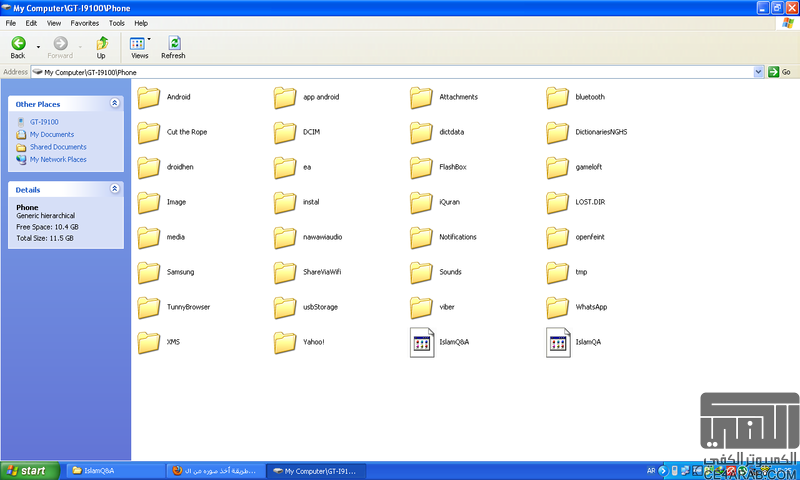The image size is (800, 480).
Task: Open the GT-I9100 link in Other Places
Action: coord(44,122)
